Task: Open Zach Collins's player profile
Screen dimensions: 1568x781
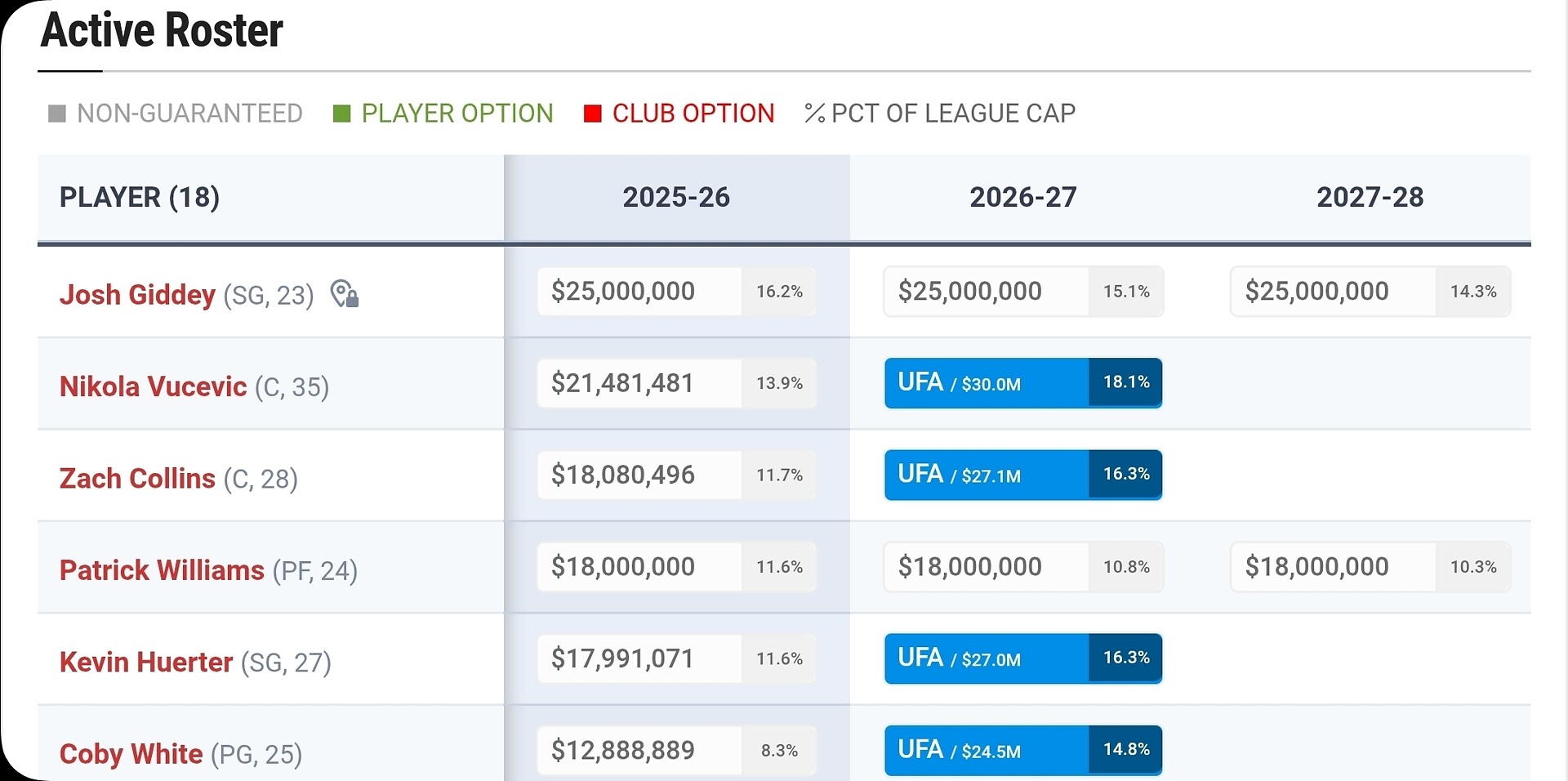Action: pyautogui.click(x=137, y=478)
